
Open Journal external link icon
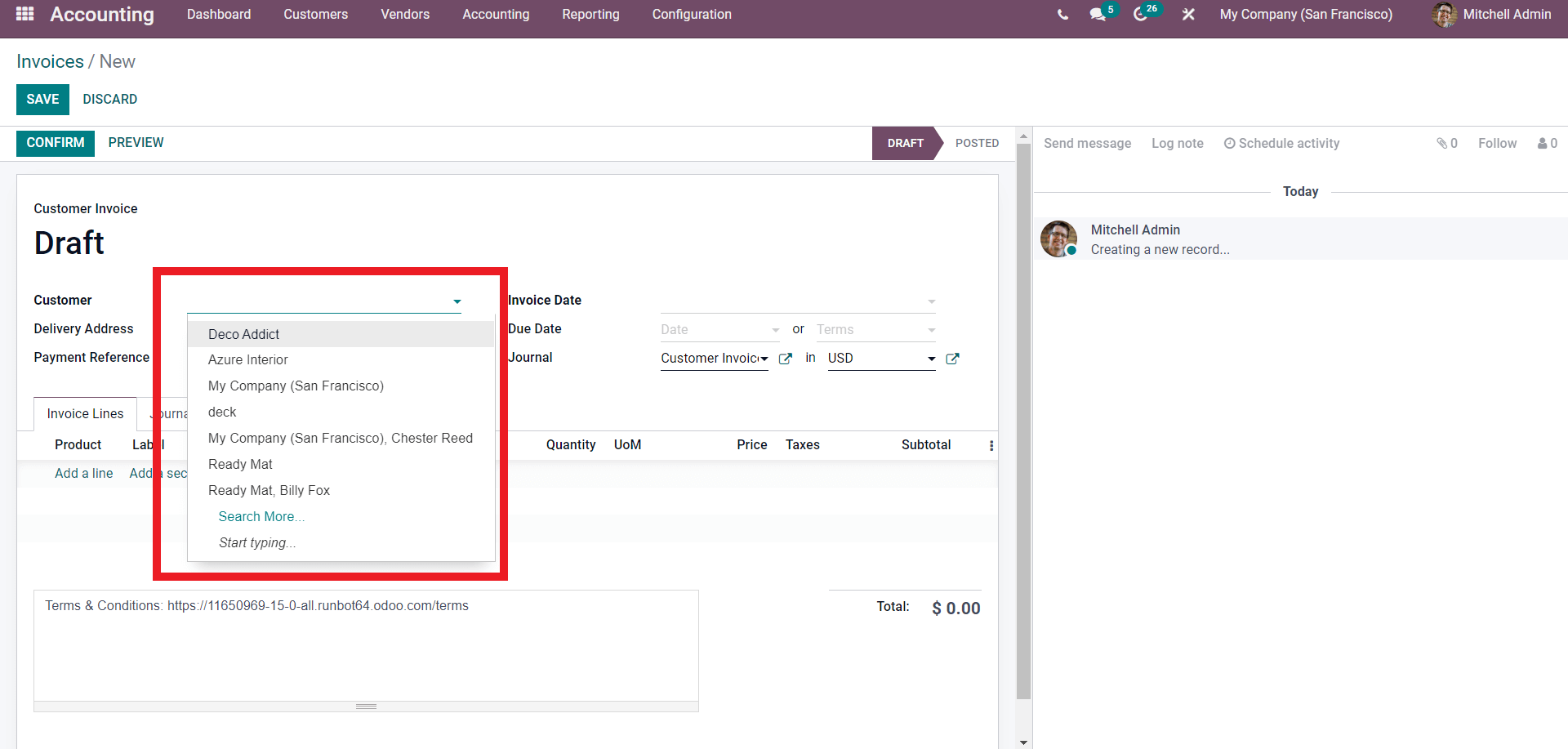[x=786, y=359]
